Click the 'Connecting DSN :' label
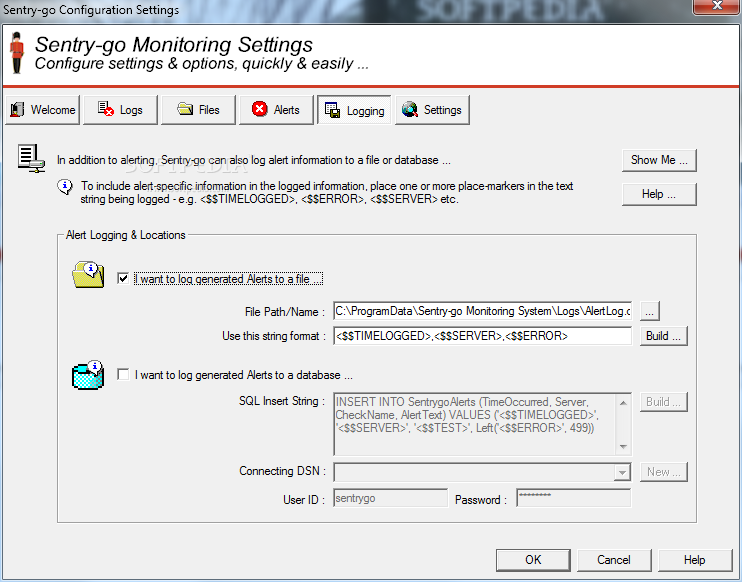Screen dimensions: 742x582 [283, 471]
